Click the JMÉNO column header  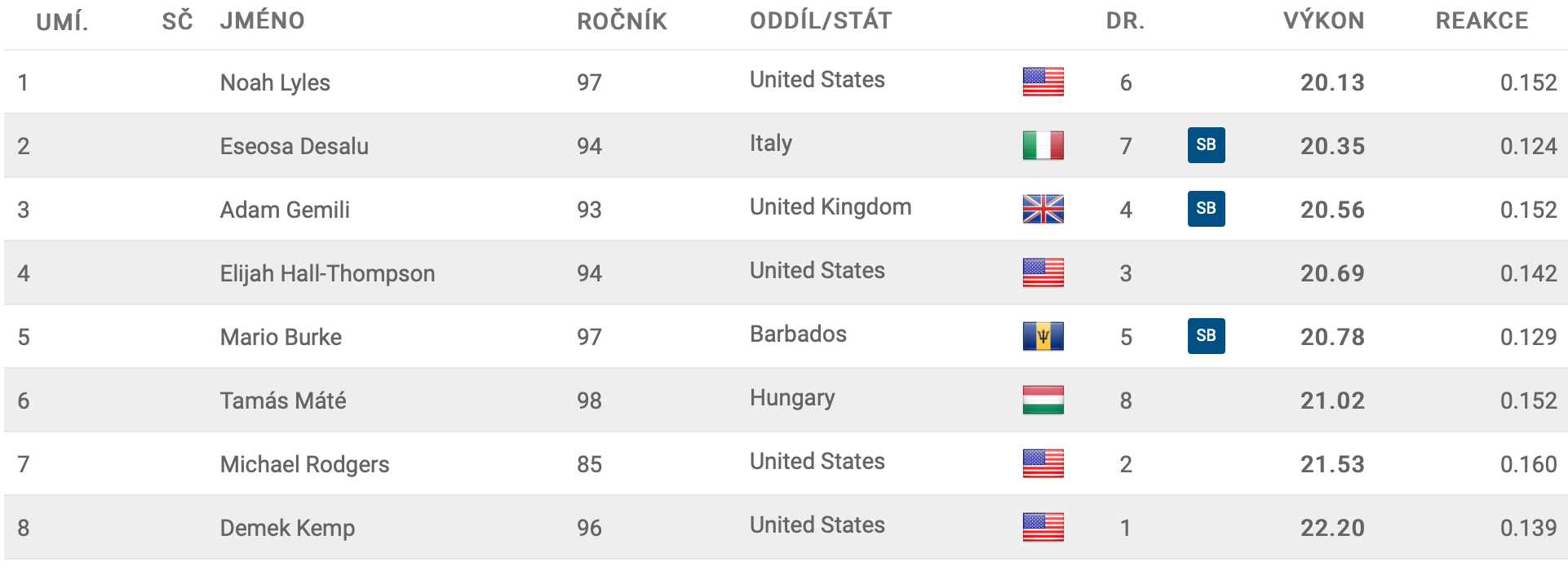click(262, 21)
